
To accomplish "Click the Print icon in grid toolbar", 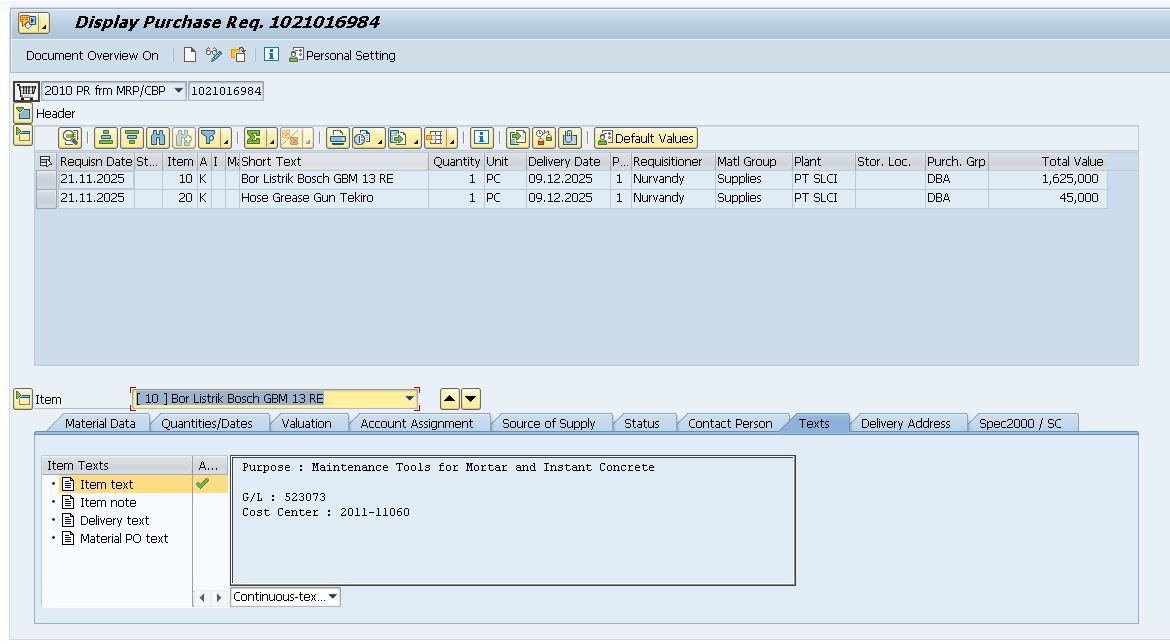I will 338,138.
